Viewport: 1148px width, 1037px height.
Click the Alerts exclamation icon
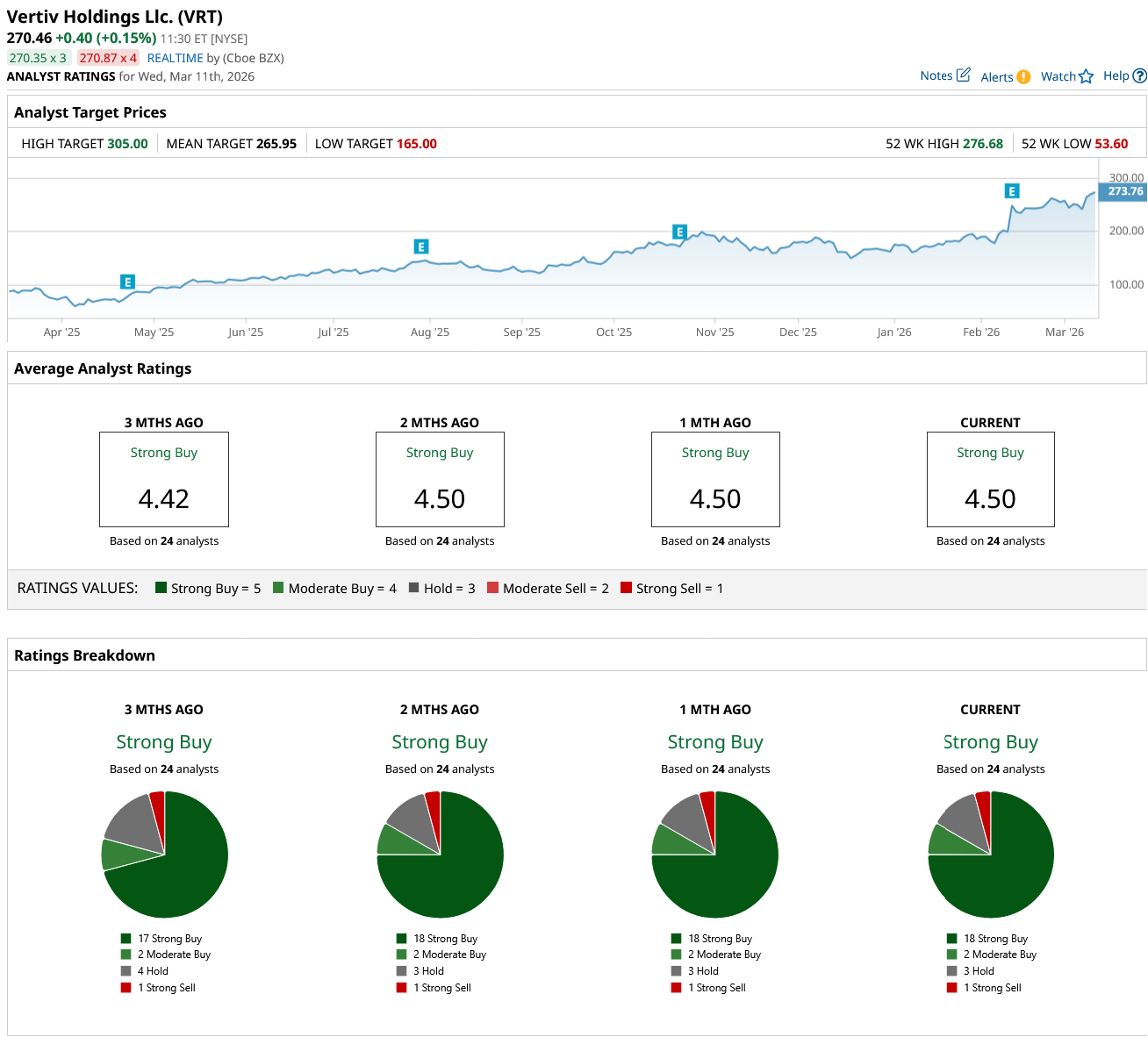(x=1023, y=77)
